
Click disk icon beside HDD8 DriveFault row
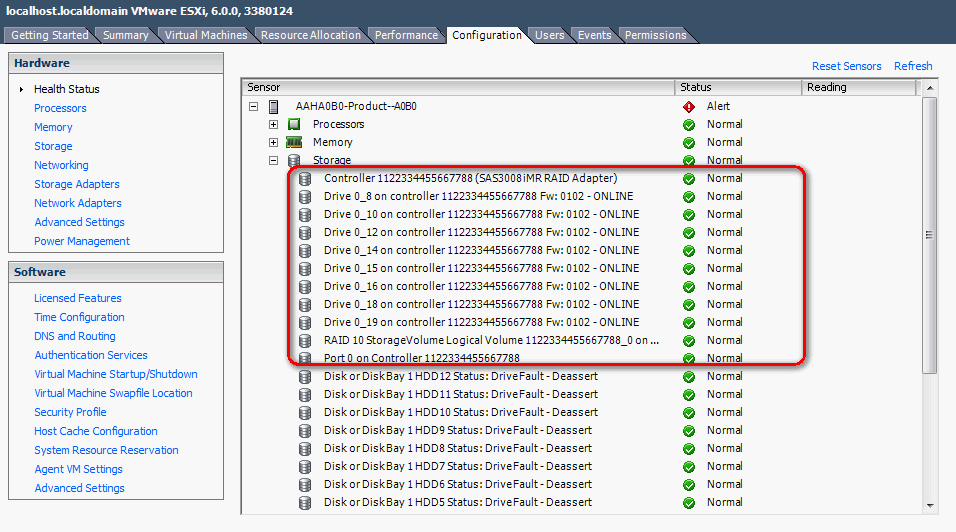tap(305, 449)
